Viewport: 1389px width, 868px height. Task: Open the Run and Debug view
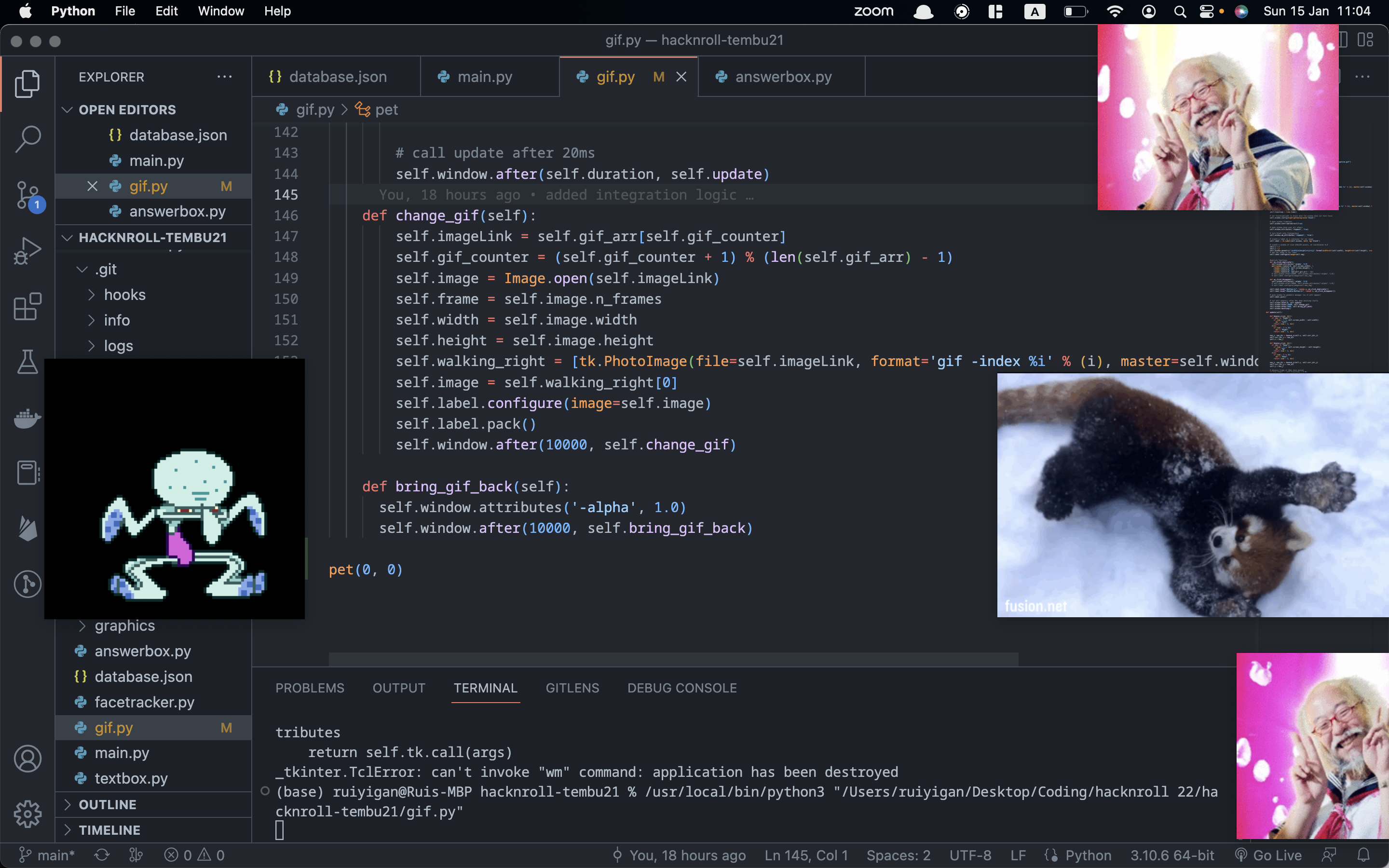click(x=27, y=251)
